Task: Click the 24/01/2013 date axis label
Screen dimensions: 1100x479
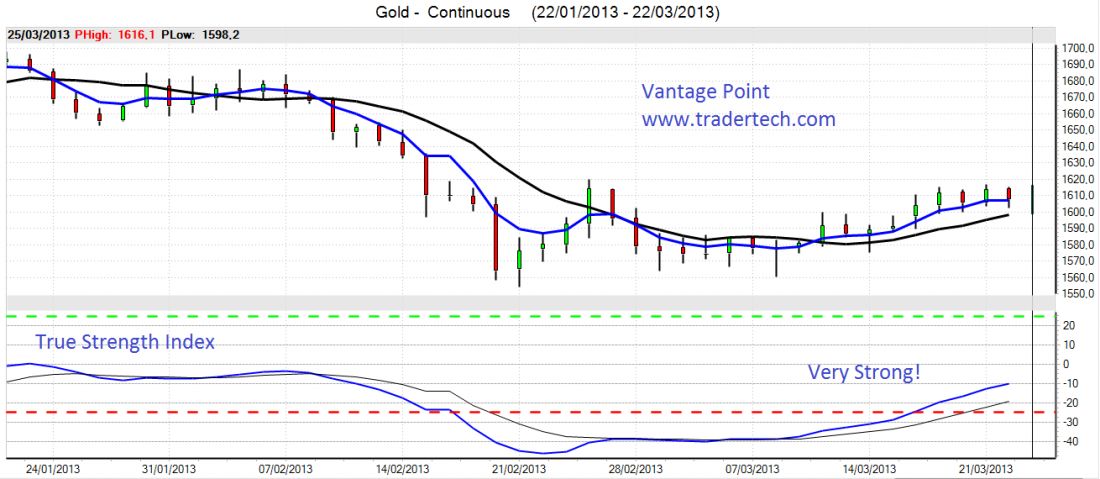Action: (53, 467)
